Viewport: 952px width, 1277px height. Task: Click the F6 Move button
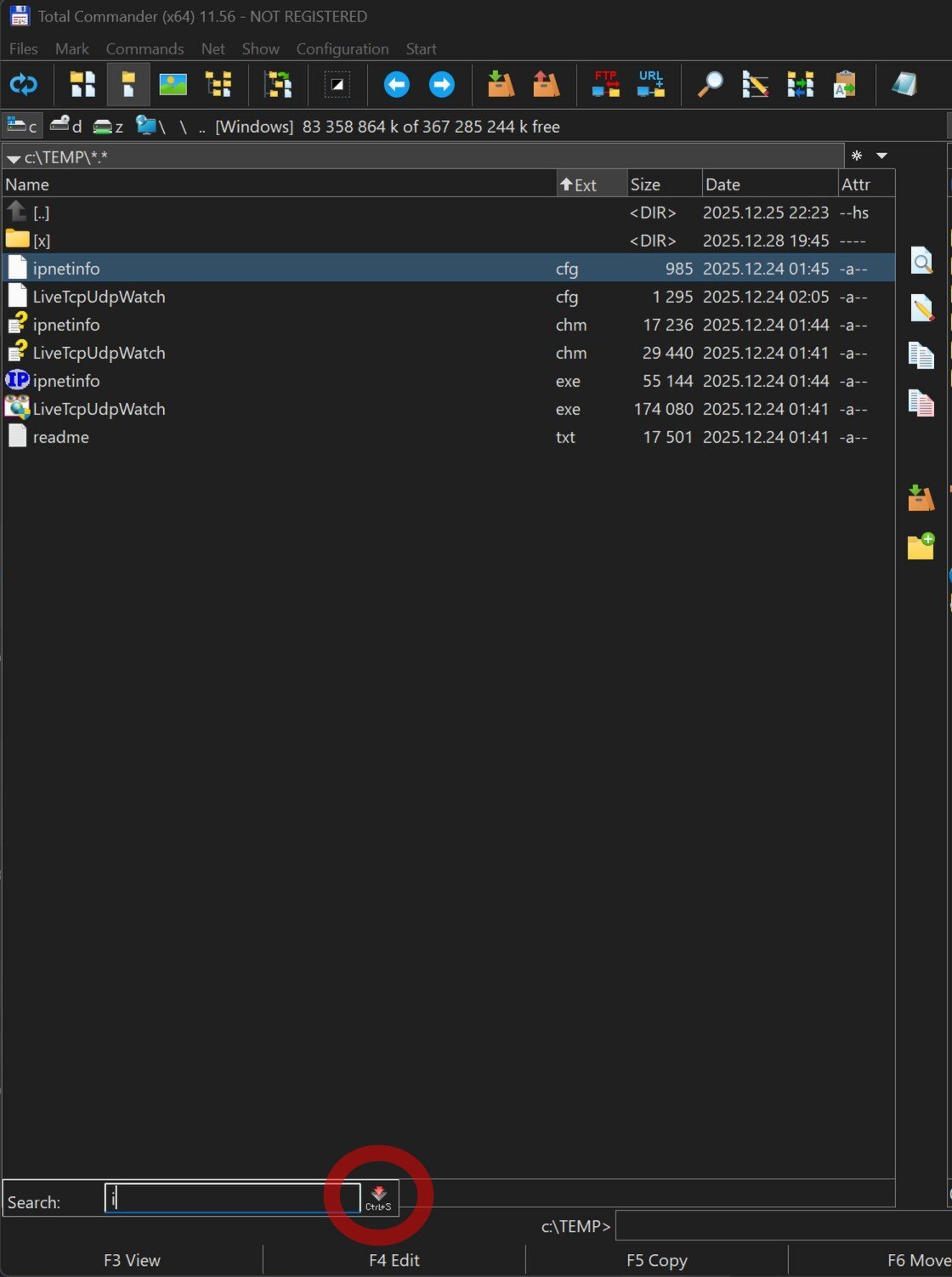[871, 1260]
